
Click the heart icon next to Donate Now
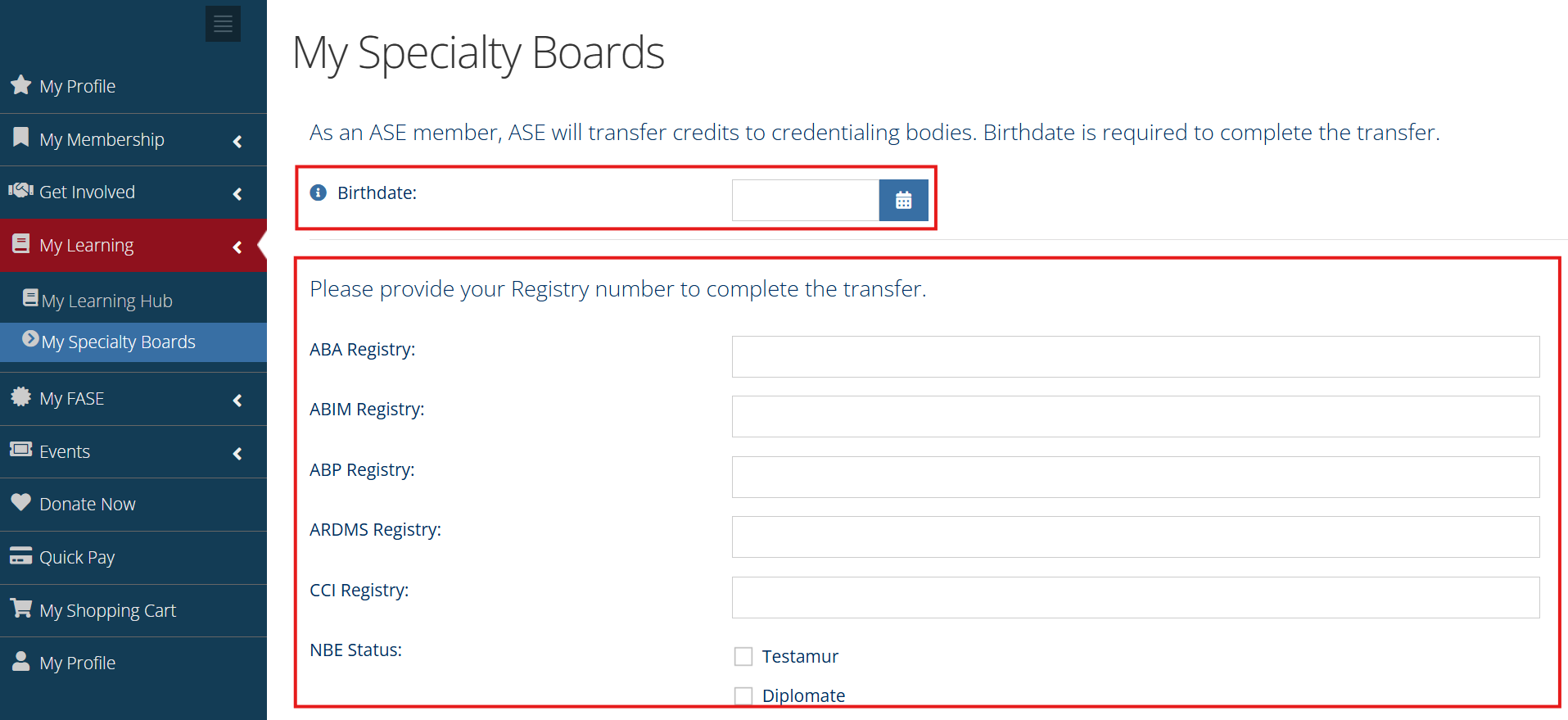(20, 502)
